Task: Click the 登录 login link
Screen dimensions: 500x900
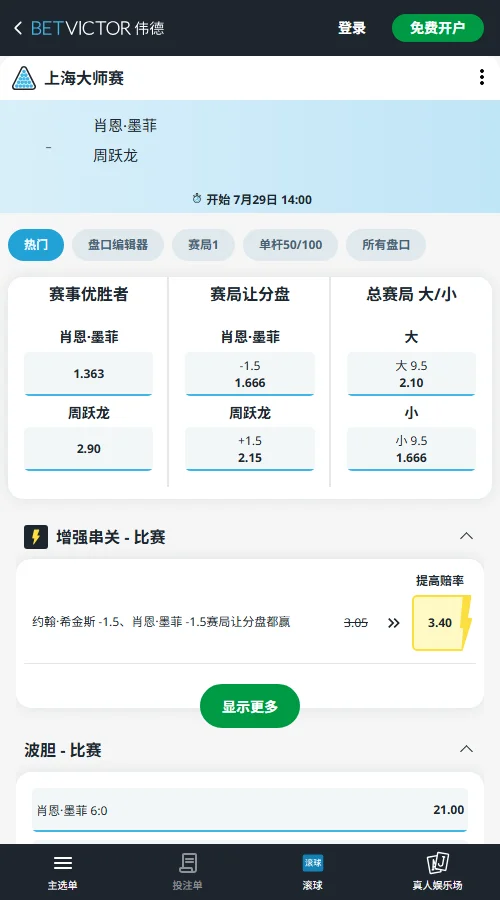Action: 352,28
